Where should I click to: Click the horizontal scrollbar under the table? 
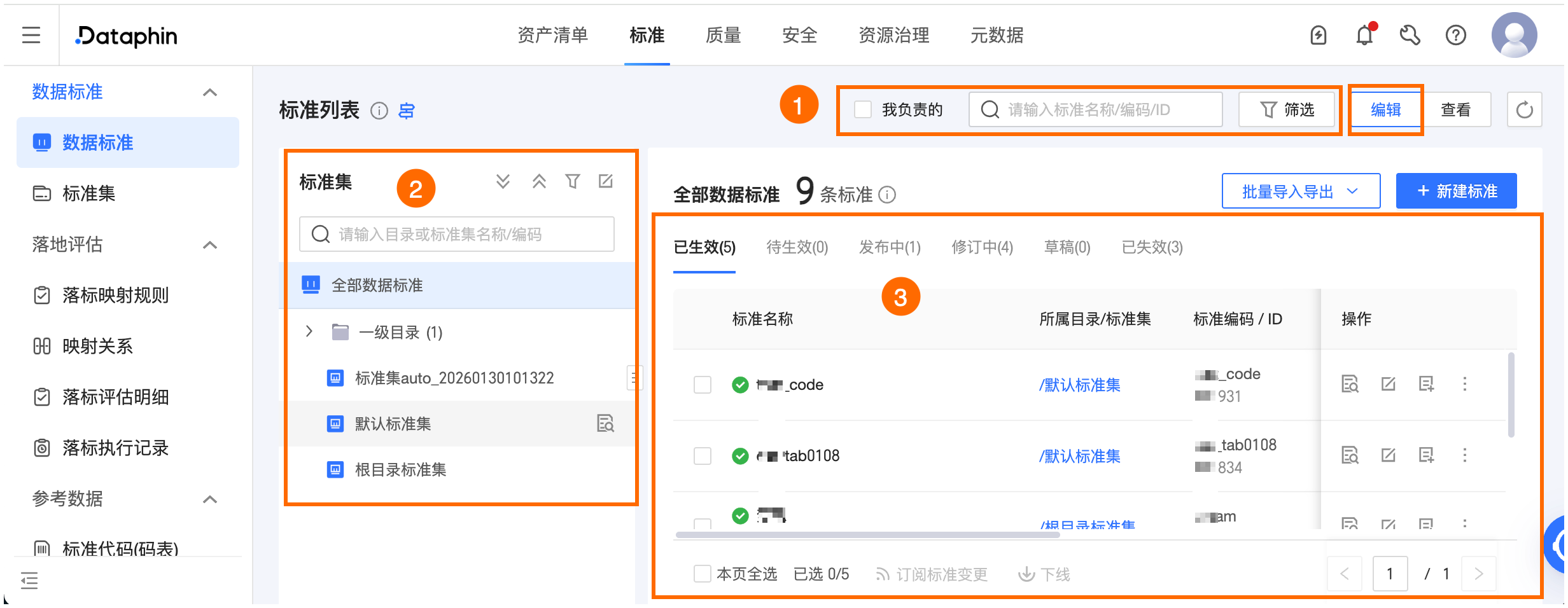867,535
